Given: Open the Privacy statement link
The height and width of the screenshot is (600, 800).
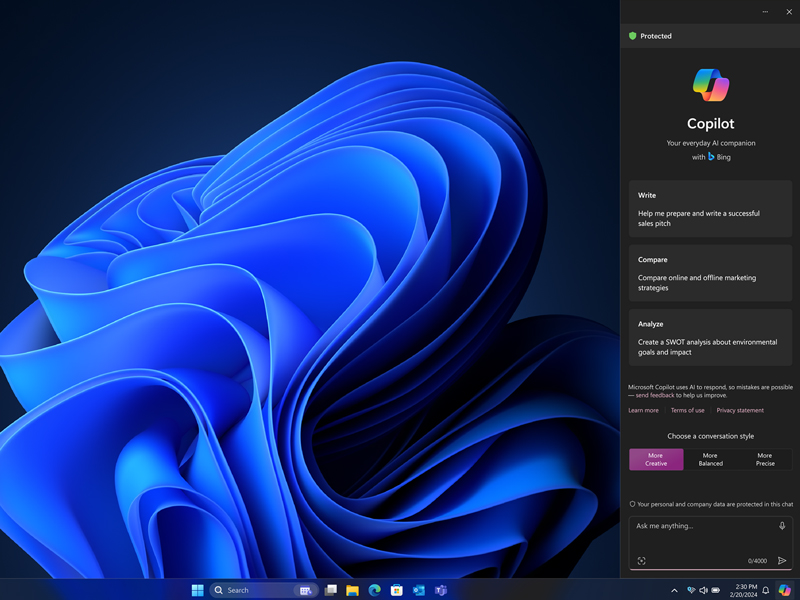Looking at the screenshot, I should point(740,410).
